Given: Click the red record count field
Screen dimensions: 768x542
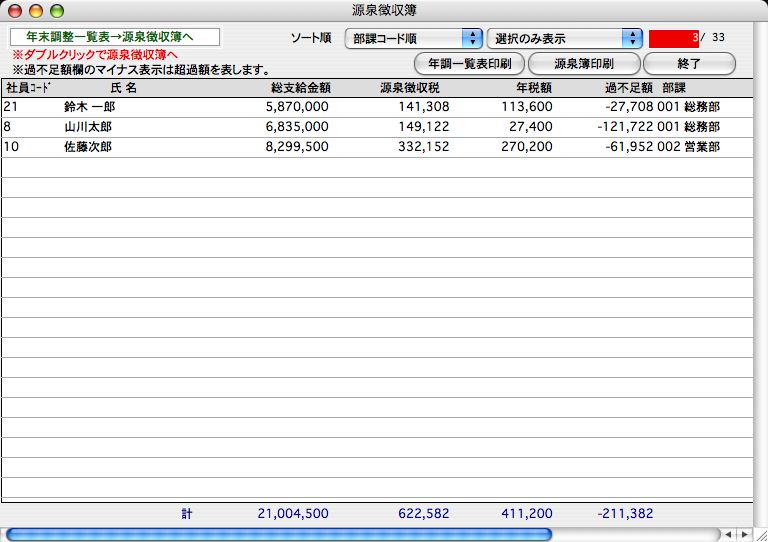Looking at the screenshot, I should 674,38.
